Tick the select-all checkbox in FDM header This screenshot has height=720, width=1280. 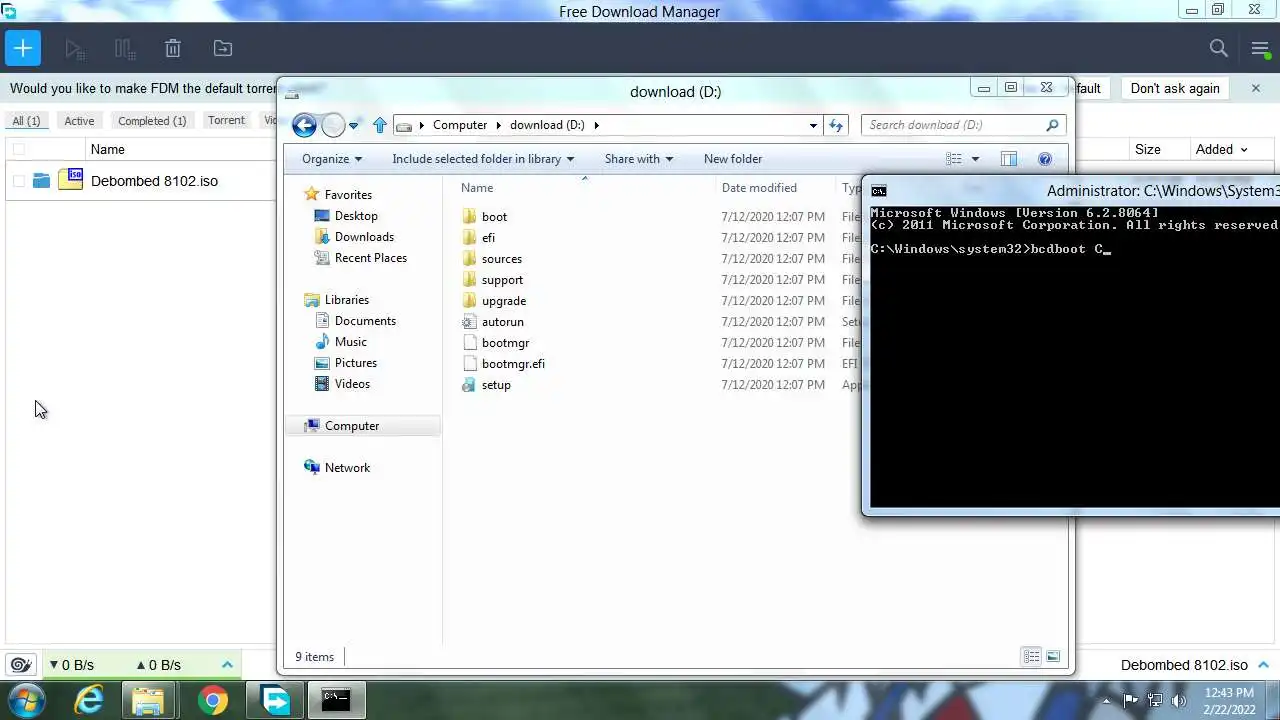point(18,149)
